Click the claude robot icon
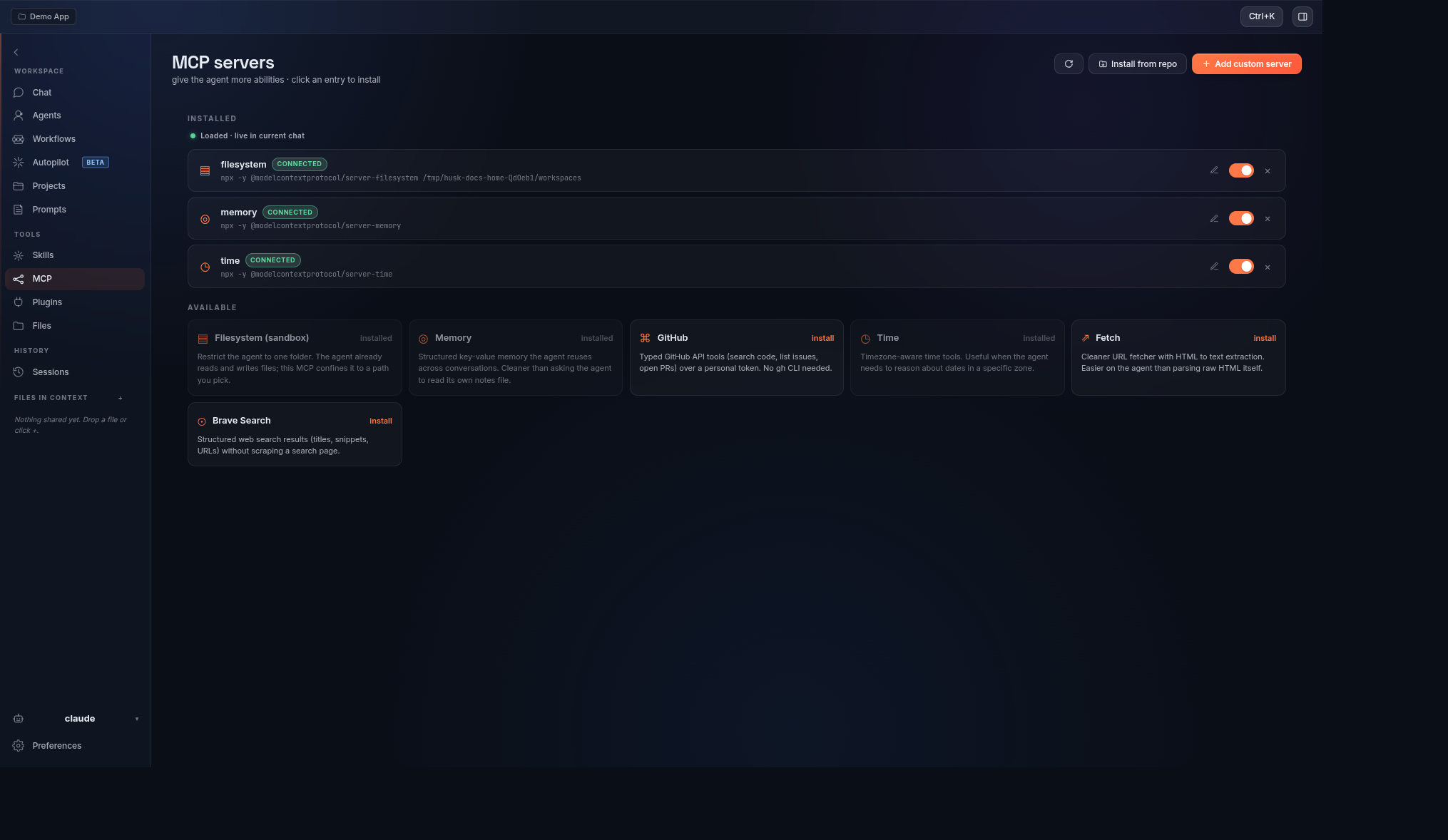This screenshot has width=1448, height=840. 19,719
